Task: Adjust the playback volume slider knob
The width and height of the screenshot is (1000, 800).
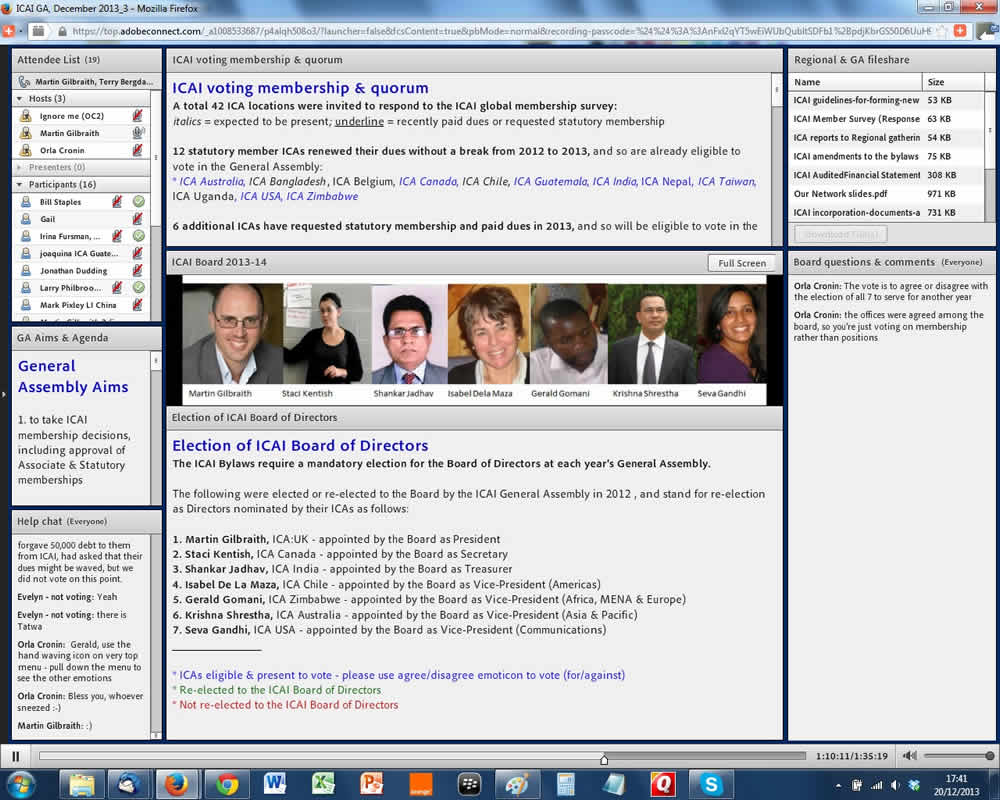Action: click(990, 756)
